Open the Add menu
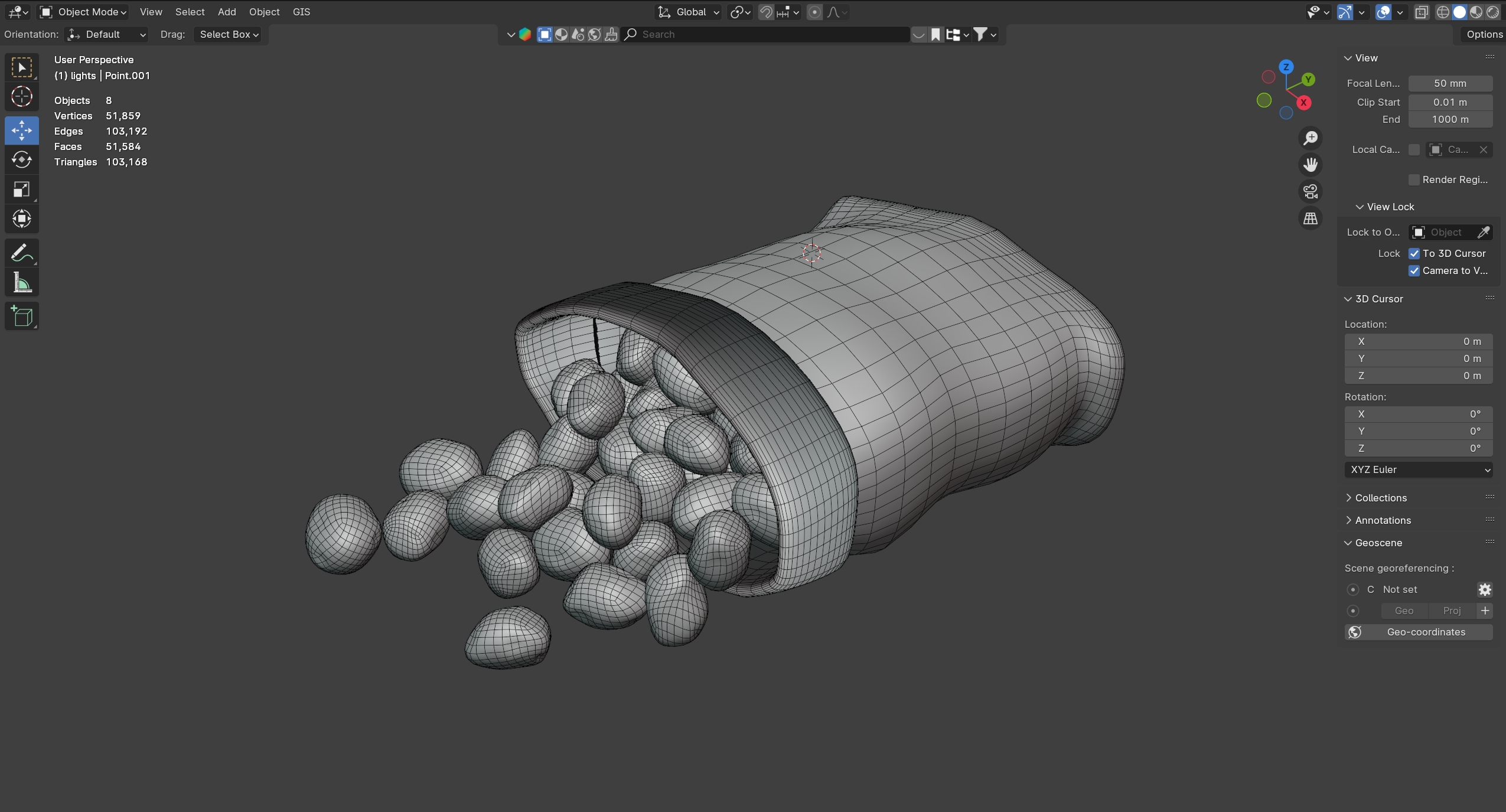Screen dimensions: 1506x812 [227, 12]
